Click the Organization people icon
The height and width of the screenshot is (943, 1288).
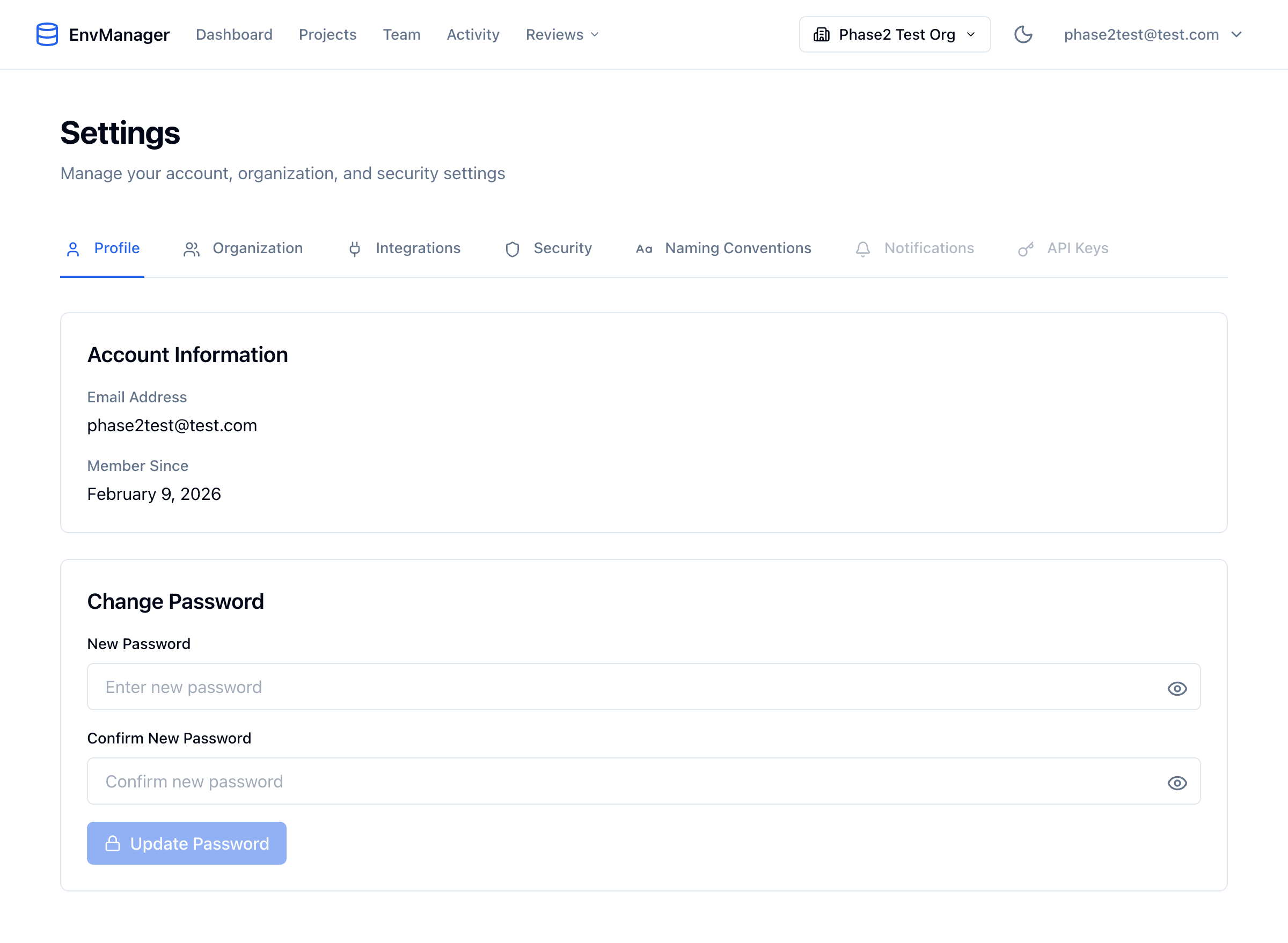pyautogui.click(x=191, y=249)
